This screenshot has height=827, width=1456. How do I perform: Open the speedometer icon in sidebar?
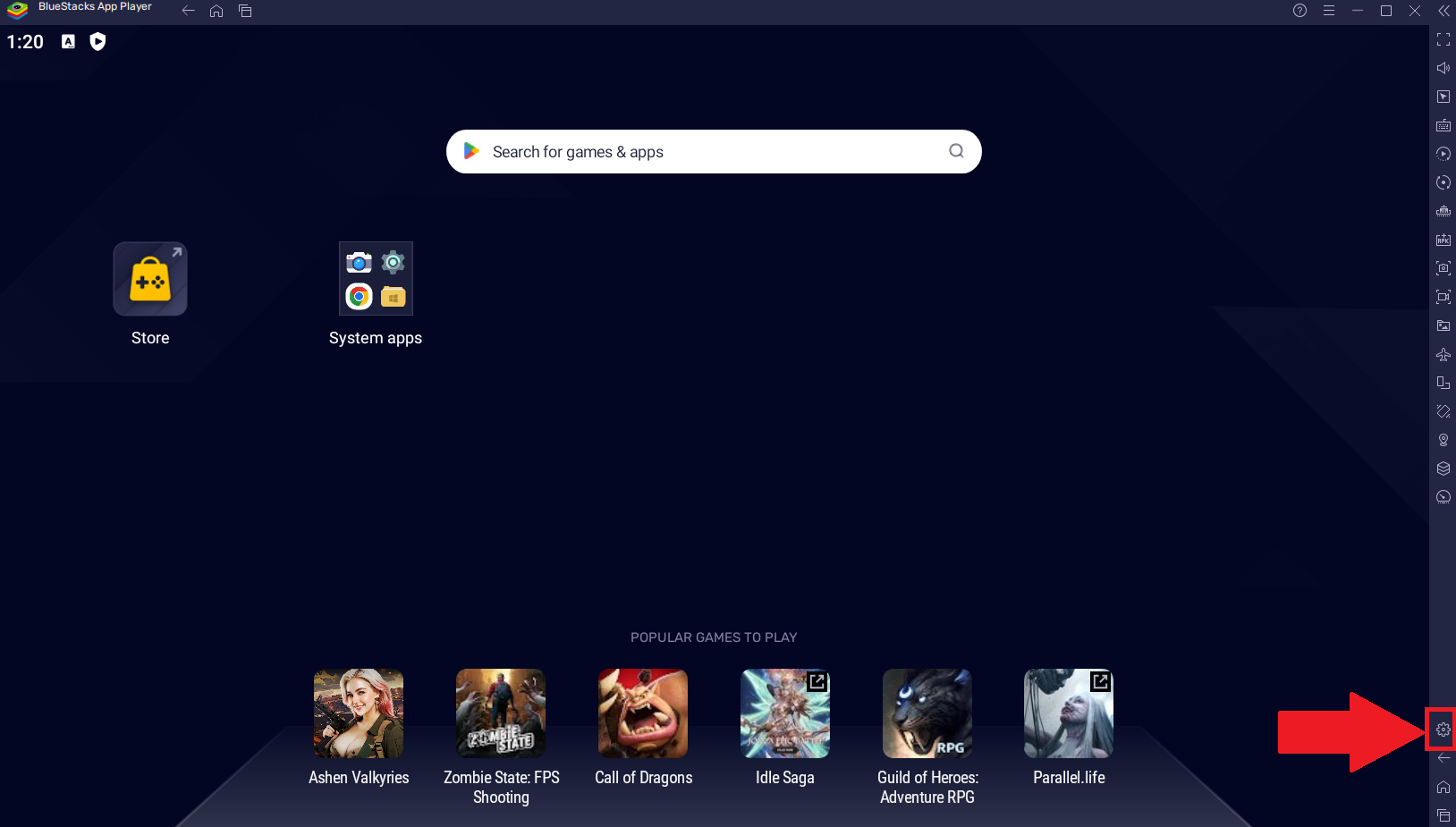click(1443, 497)
